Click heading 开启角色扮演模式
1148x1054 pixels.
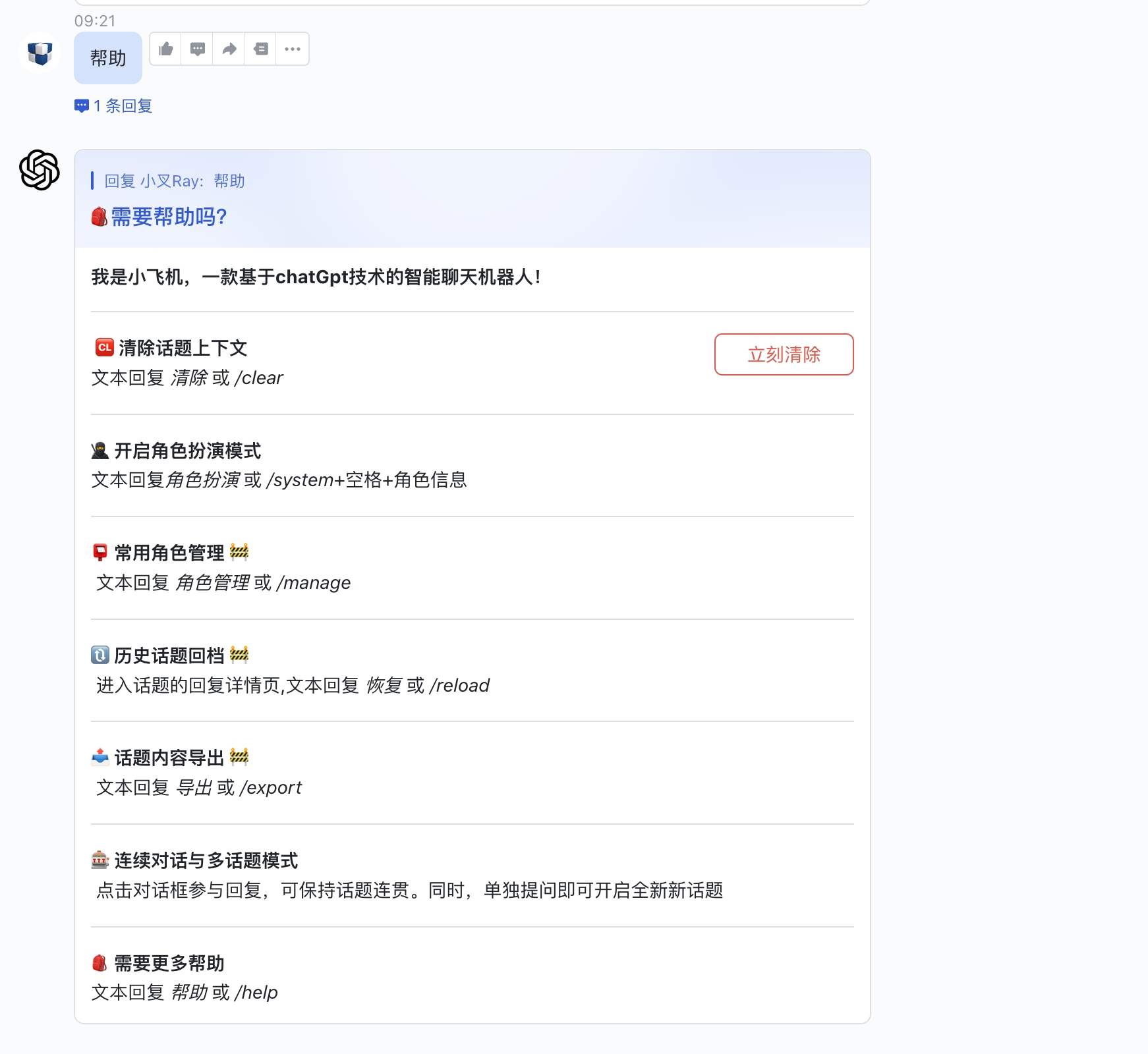coord(188,451)
